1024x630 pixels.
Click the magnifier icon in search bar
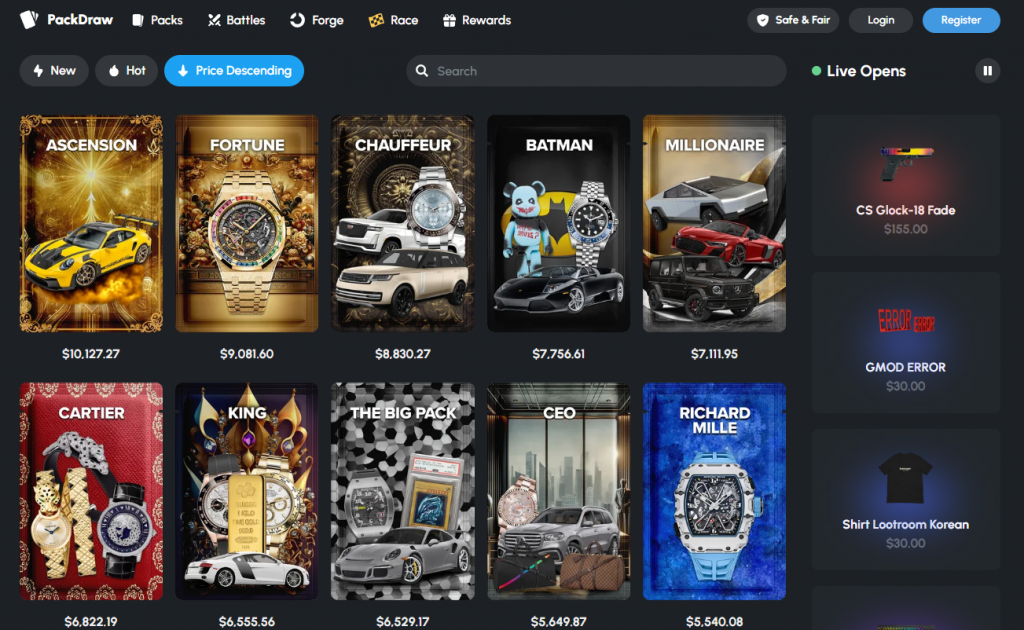(x=423, y=71)
